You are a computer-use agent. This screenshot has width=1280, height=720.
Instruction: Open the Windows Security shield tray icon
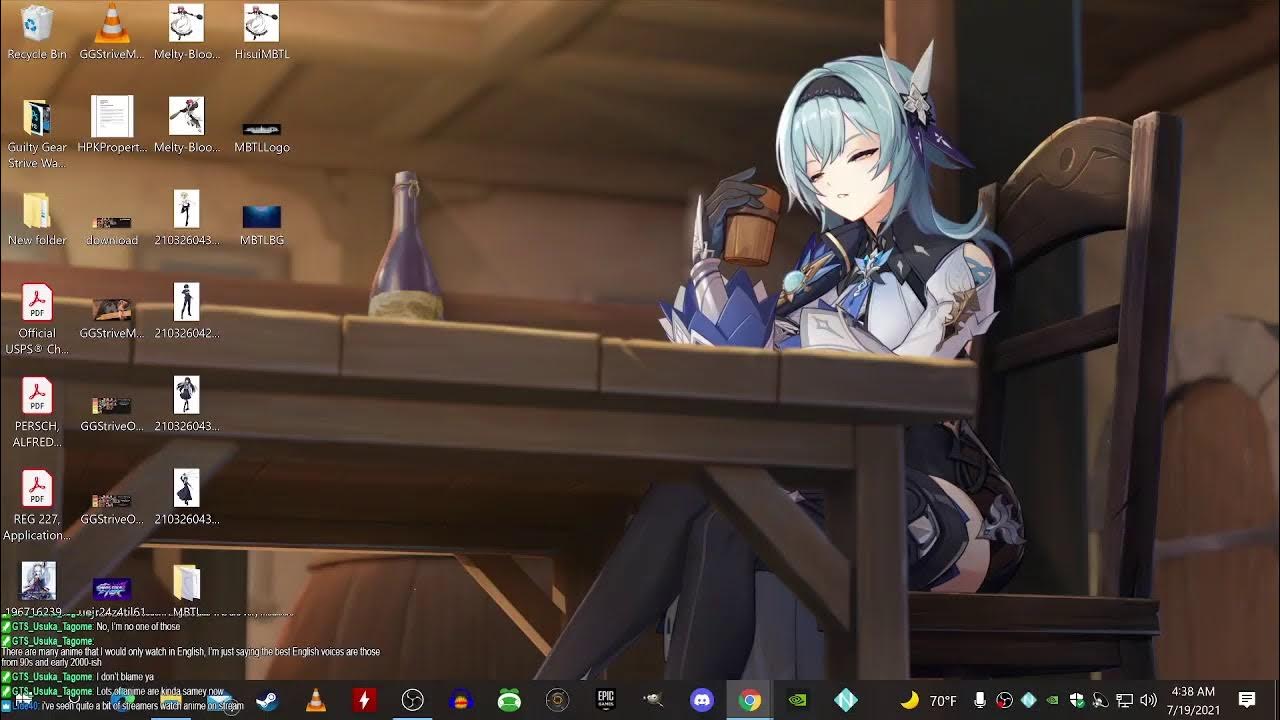tap(1077, 701)
